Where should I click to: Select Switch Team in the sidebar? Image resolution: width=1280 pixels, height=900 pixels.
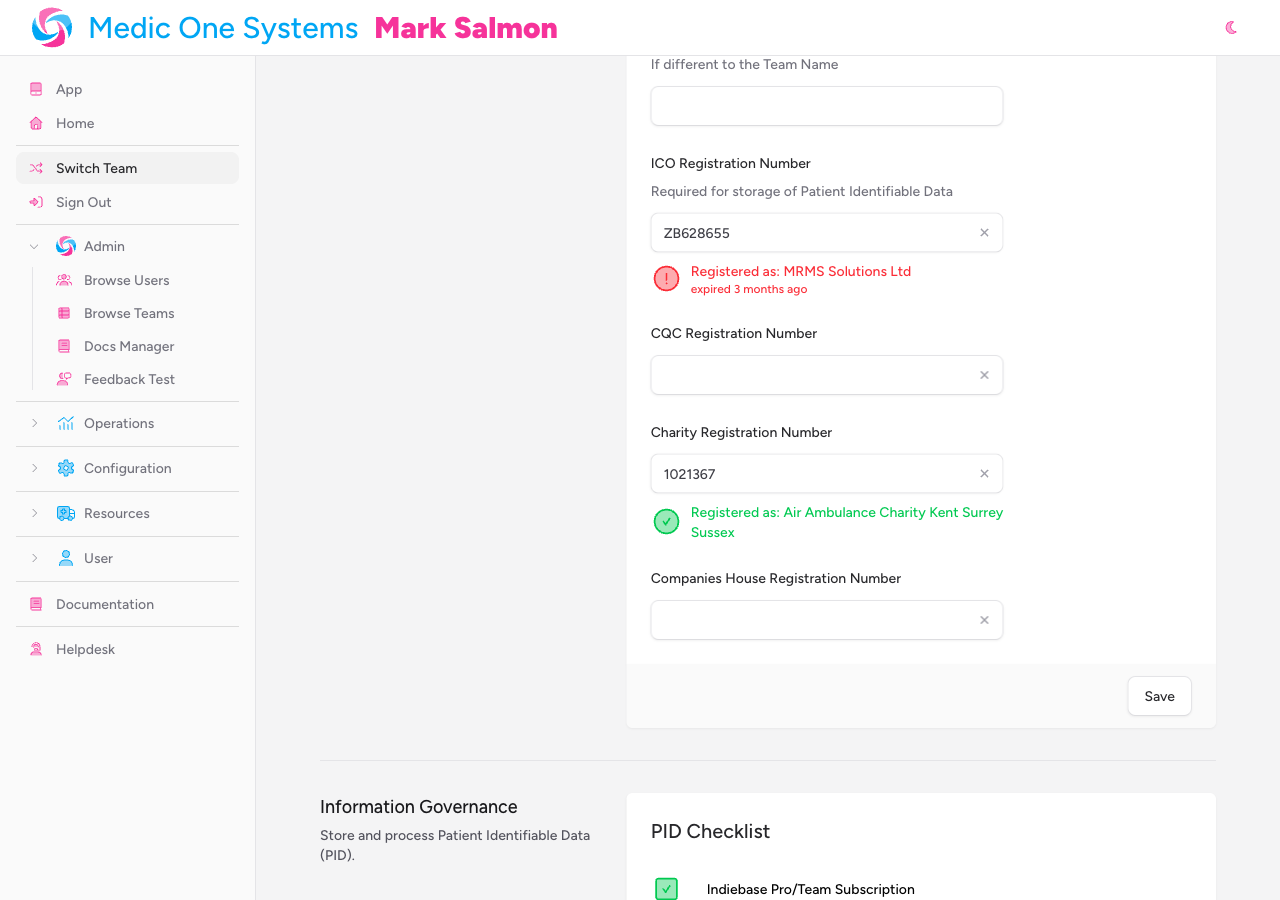(96, 168)
